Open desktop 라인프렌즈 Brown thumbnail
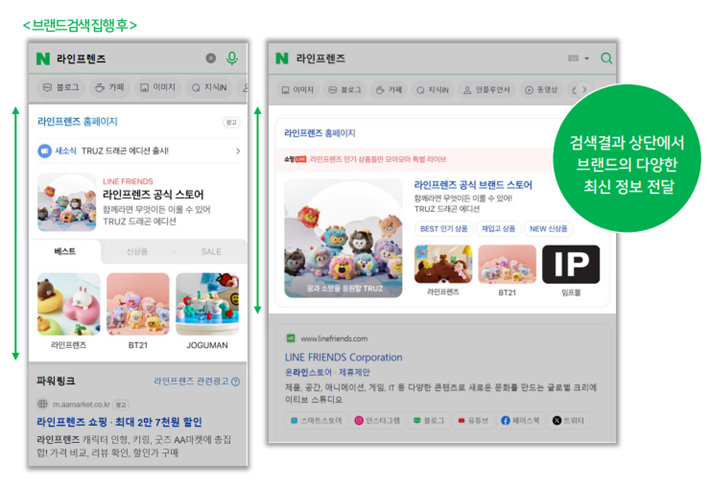Image resolution: width=711 pixels, height=487 pixels. pos(443,264)
